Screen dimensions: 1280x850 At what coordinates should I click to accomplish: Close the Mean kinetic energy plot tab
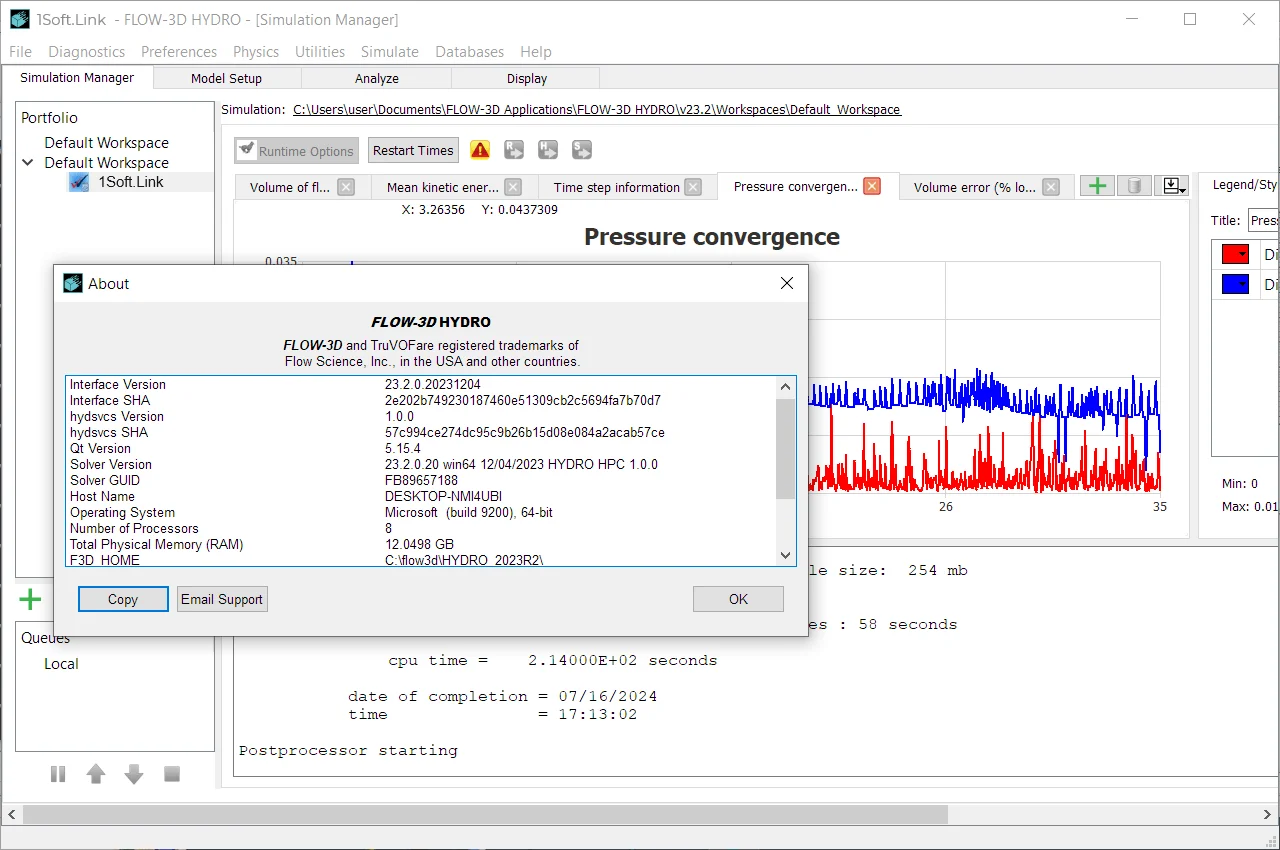click(513, 187)
